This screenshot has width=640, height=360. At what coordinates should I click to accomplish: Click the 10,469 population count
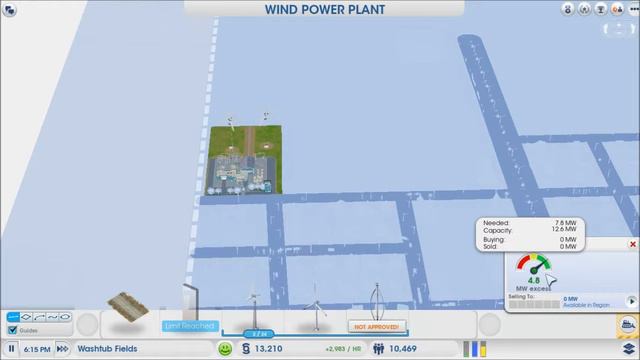click(x=403, y=349)
